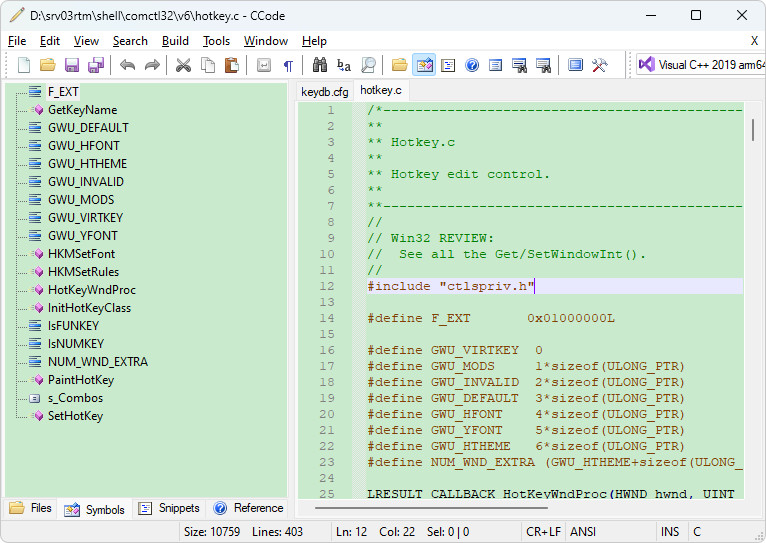This screenshot has height=543, width=766.
Task: Open the Visual C++ 2019 build configuration dropdown
Action: click(x=701, y=64)
